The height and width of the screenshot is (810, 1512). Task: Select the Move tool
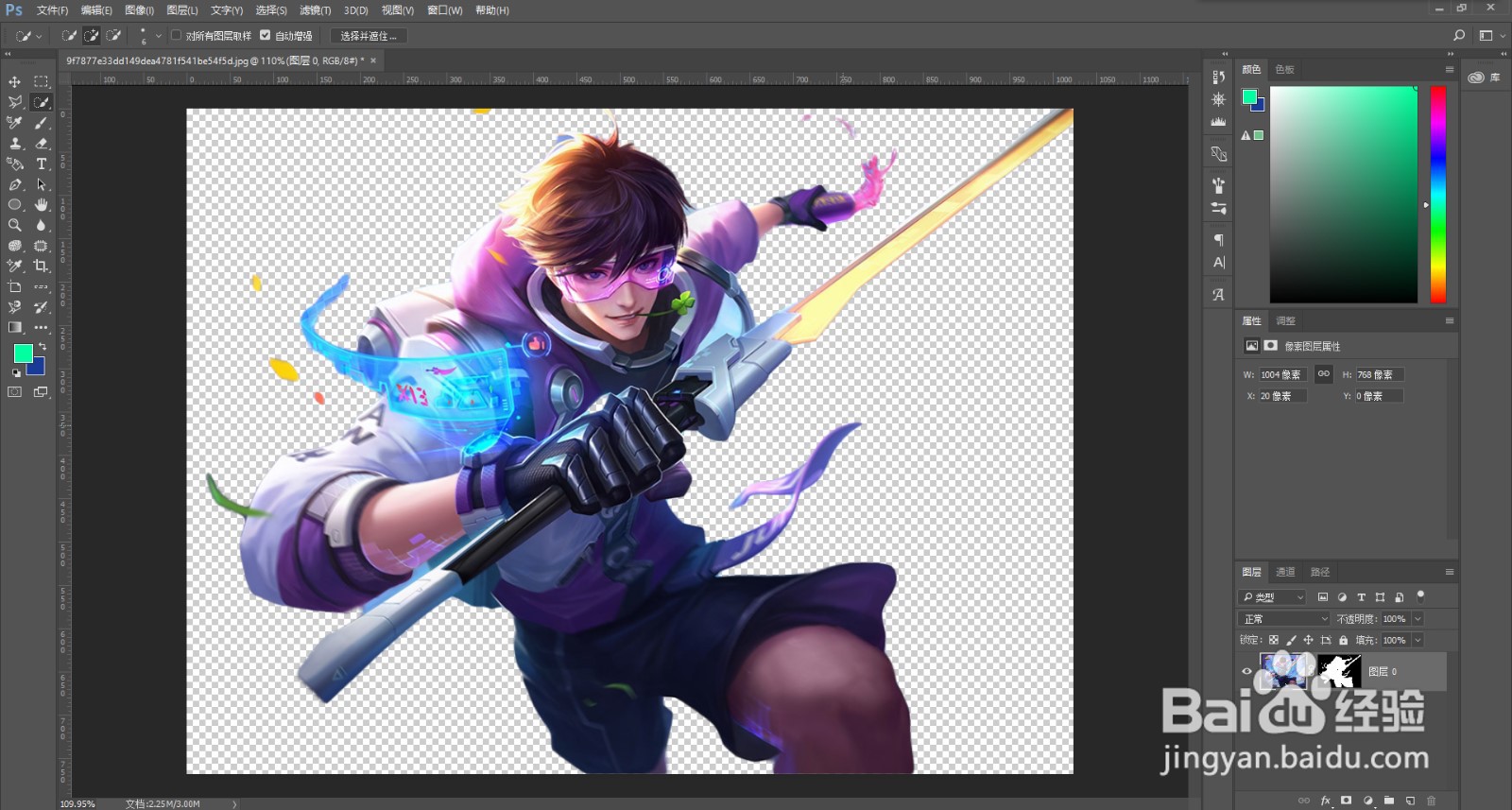15,81
